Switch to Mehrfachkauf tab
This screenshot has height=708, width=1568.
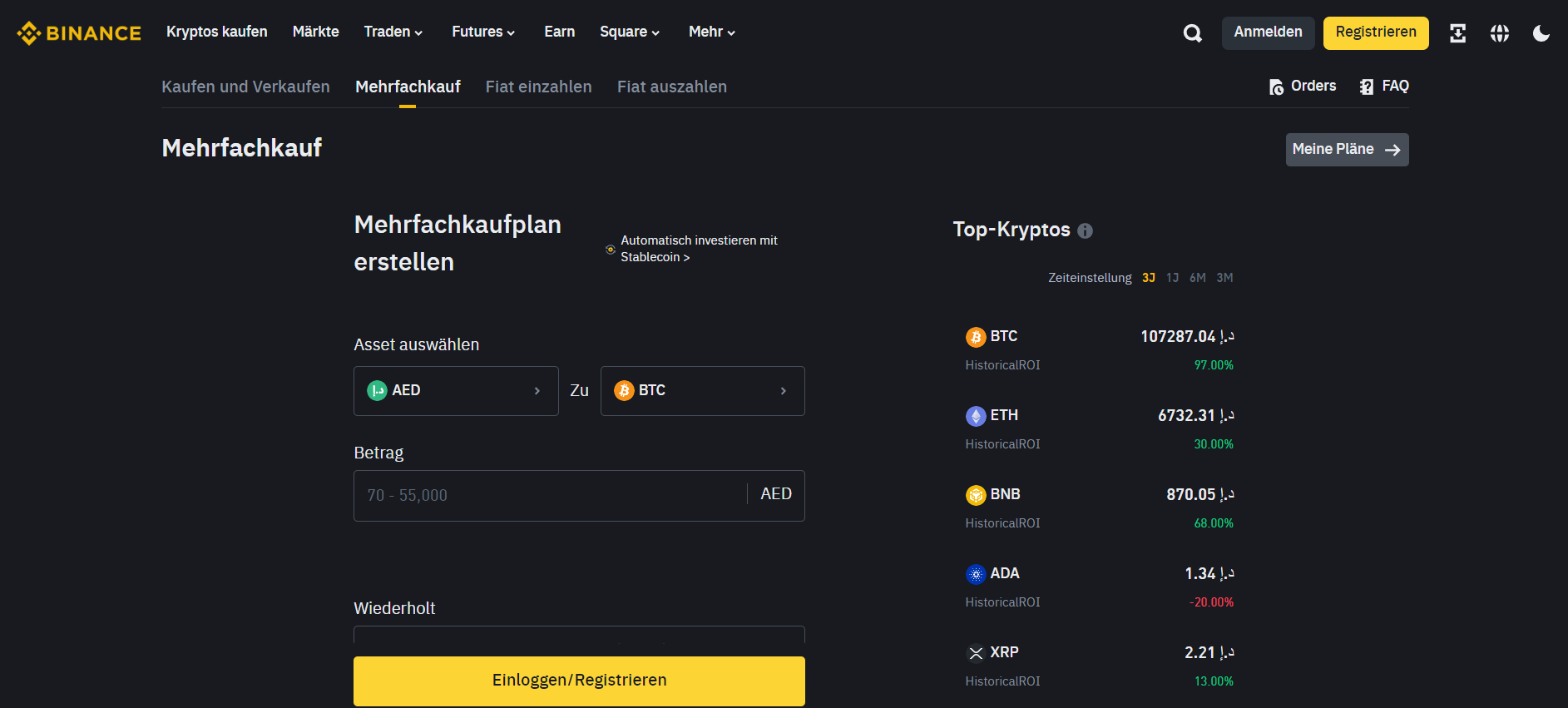tap(408, 87)
